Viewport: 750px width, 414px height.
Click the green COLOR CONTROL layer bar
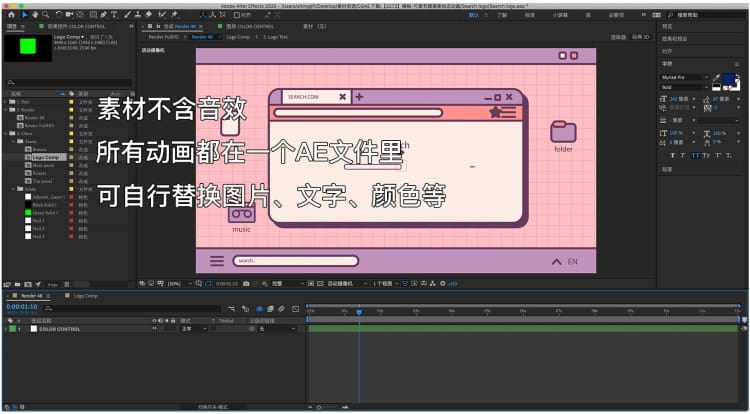523,329
